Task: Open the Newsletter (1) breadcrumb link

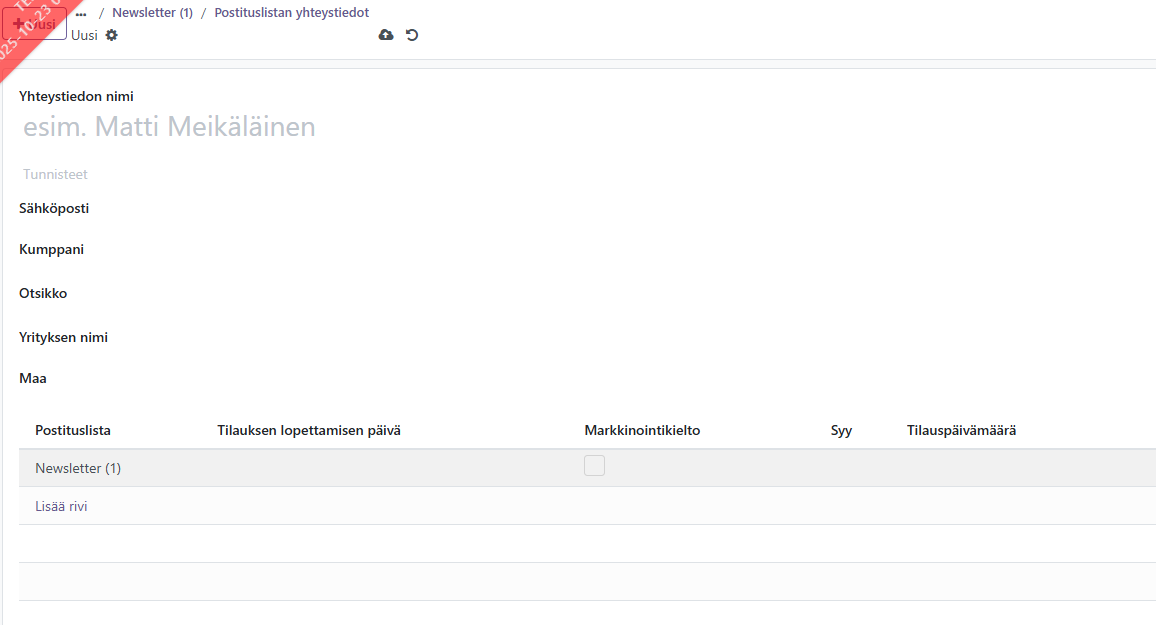Action: pyautogui.click(x=152, y=13)
